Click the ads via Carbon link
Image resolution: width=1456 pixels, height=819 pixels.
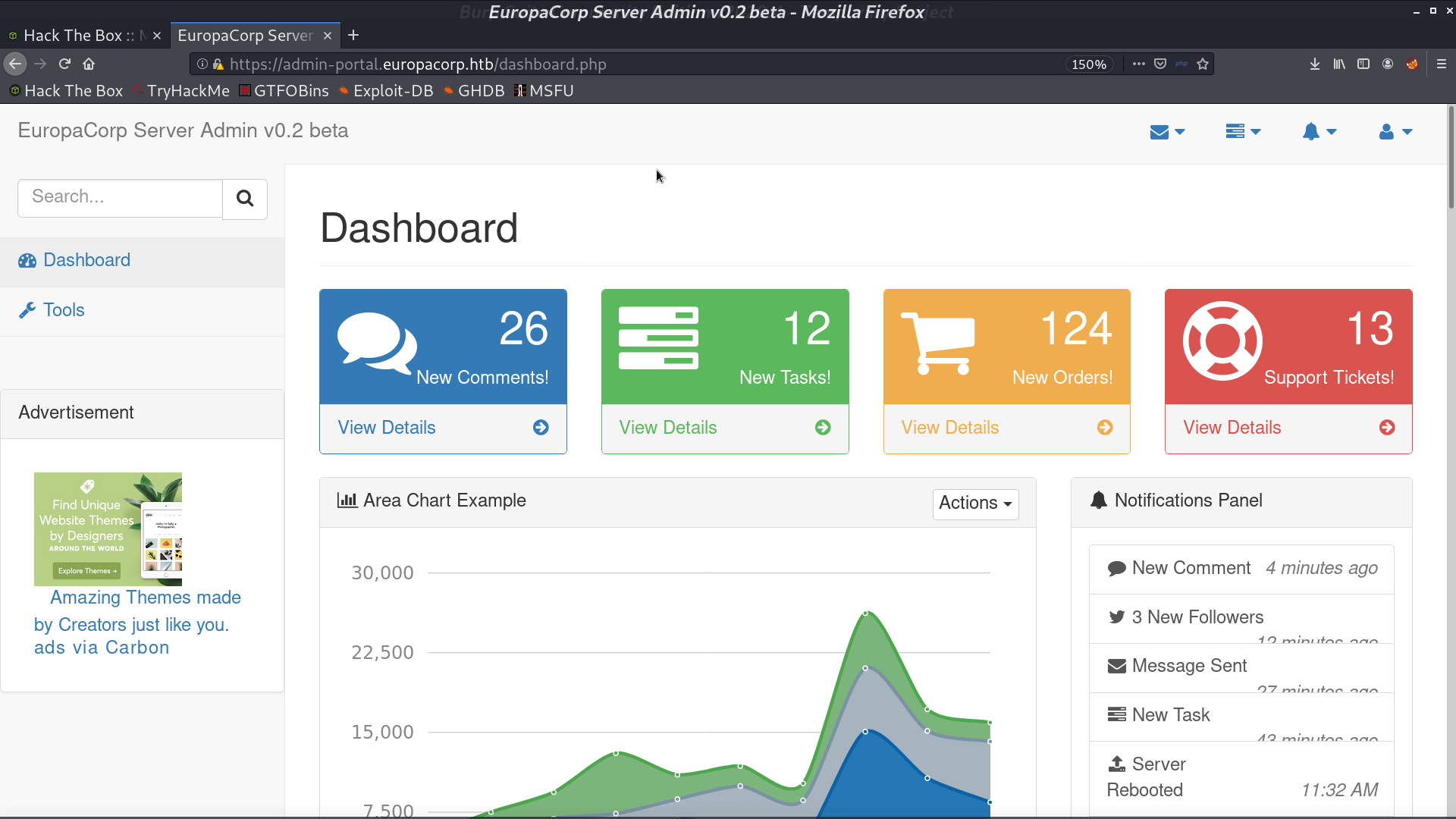(x=102, y=648)
